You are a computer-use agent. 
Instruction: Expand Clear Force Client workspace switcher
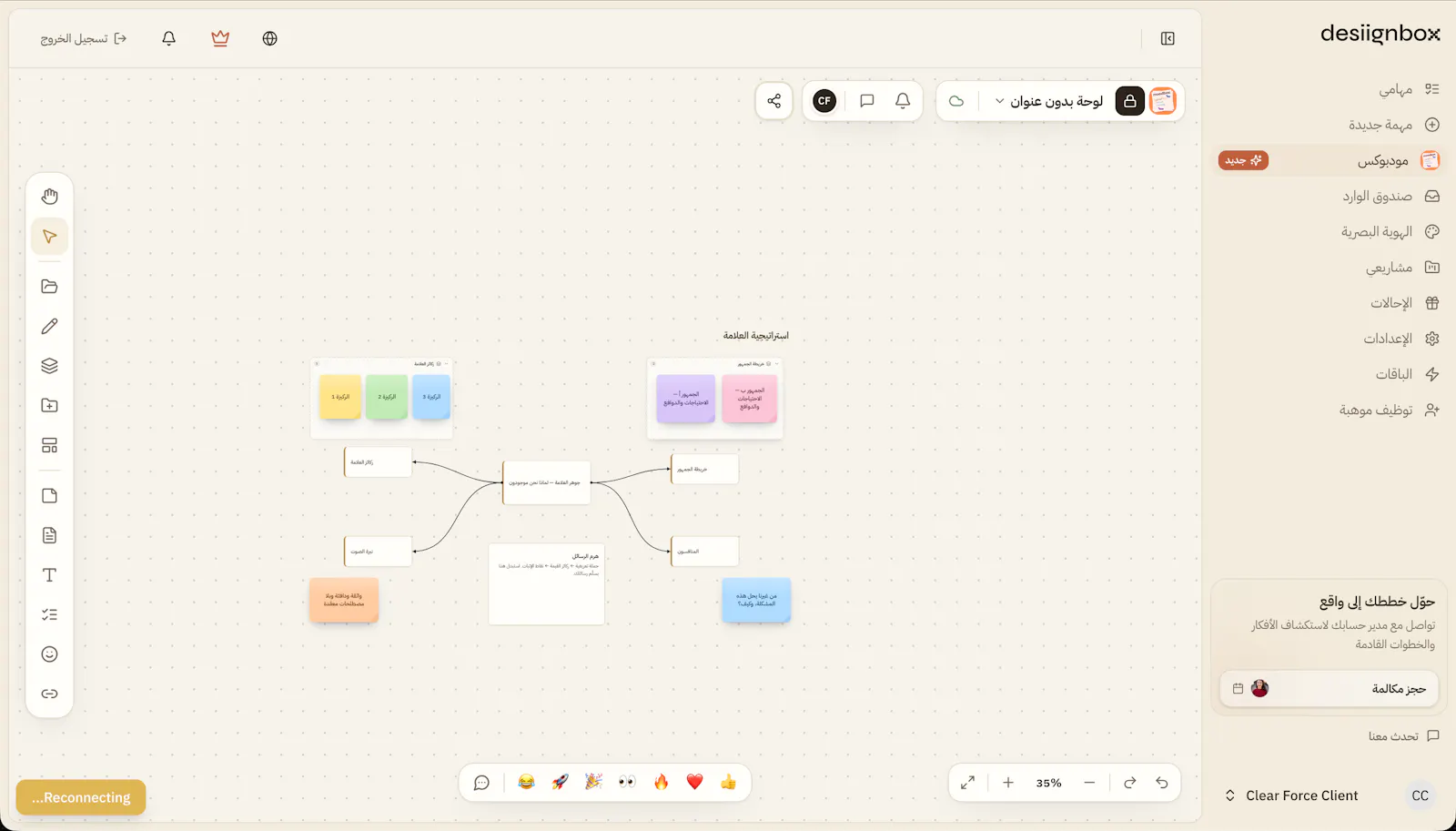1292,796
